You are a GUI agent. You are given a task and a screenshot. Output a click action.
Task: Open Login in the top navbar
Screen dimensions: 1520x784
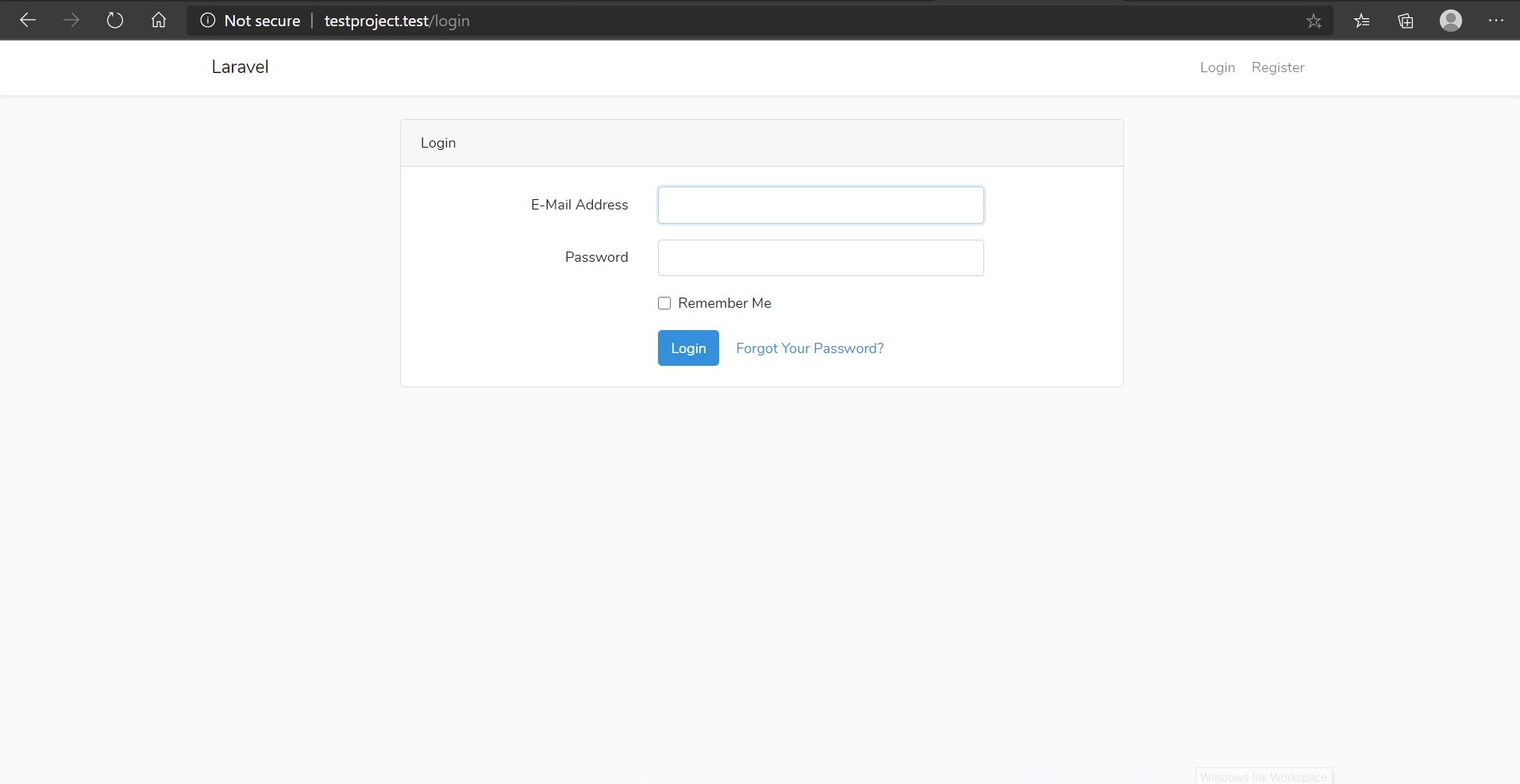[1218, 67]
